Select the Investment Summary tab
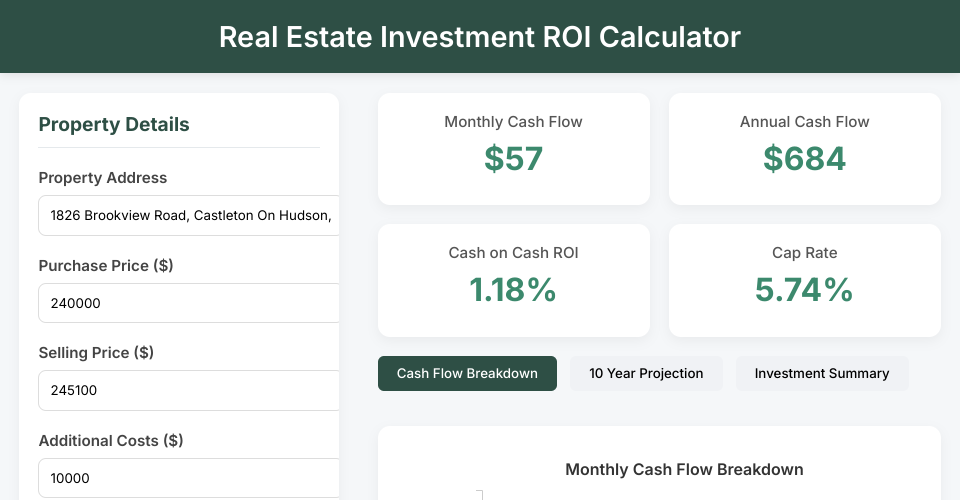Image resolution: width=960 pixels, height=500 pixels. [x=822, y=374]
